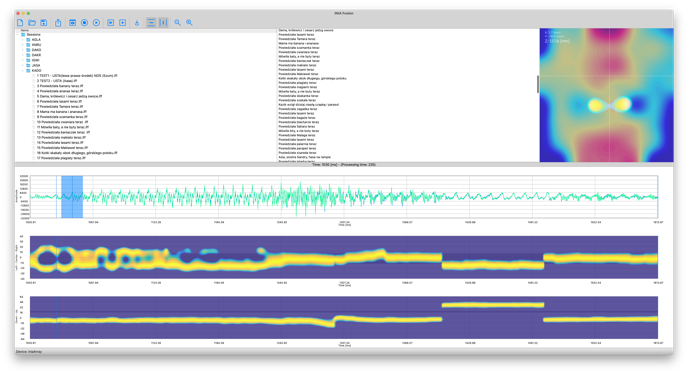Create a new file with the blank page icon
The height and width of the screenshot is (374, 688).
point(20,22)
